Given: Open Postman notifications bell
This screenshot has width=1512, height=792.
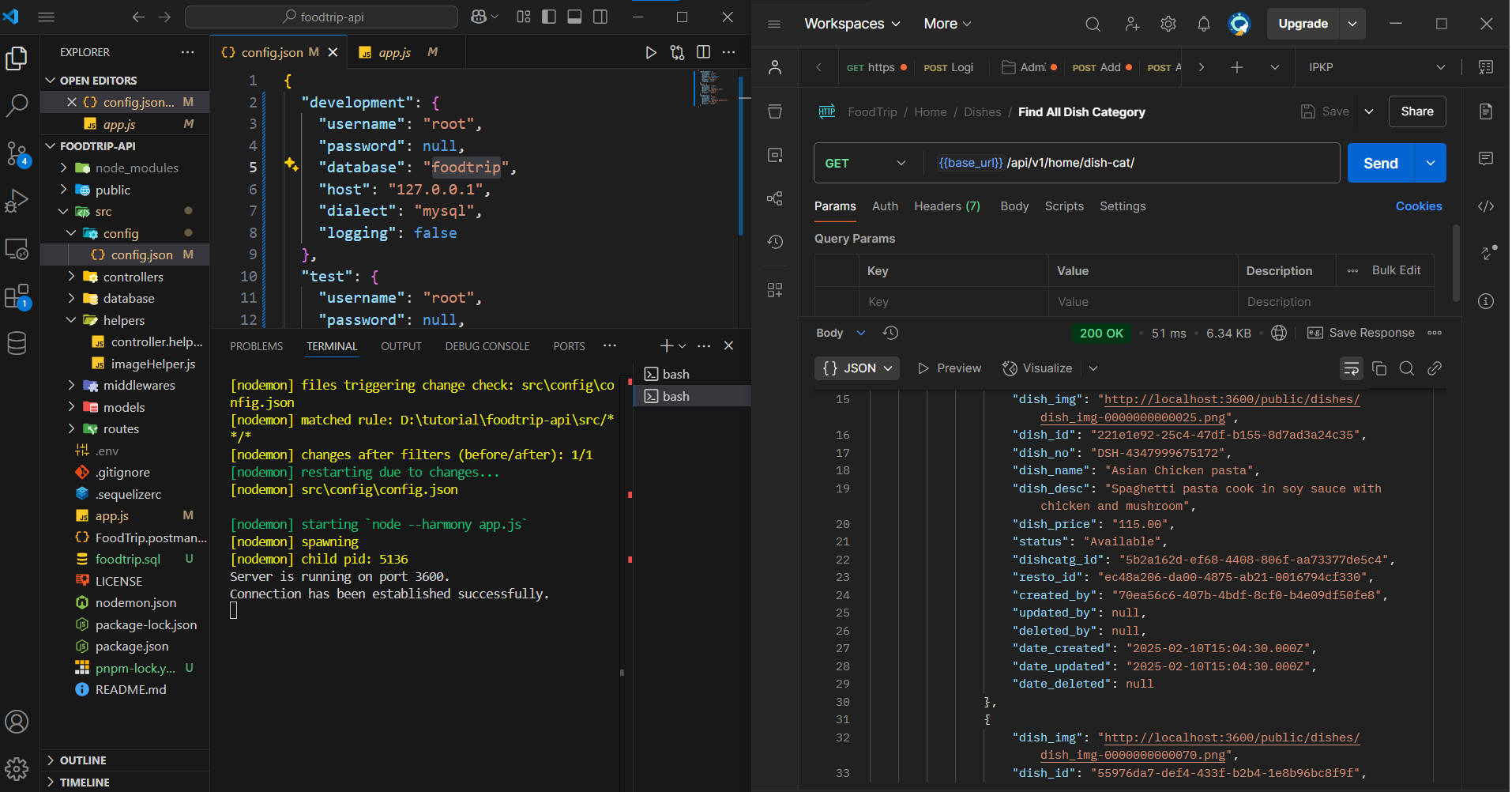Looking at the screenshot, I should coord(1203,25).
